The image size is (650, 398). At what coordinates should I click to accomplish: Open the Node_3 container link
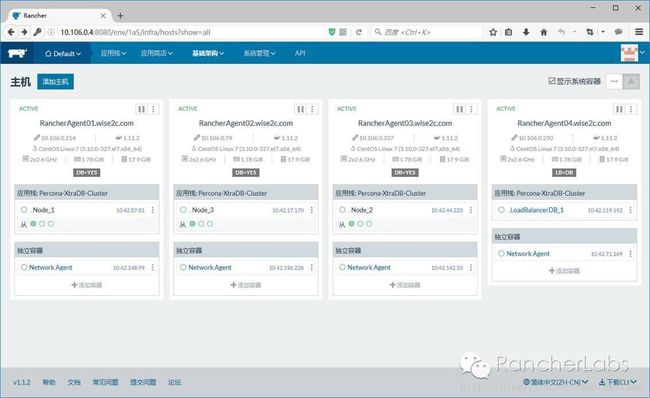[x=202, y=210]
